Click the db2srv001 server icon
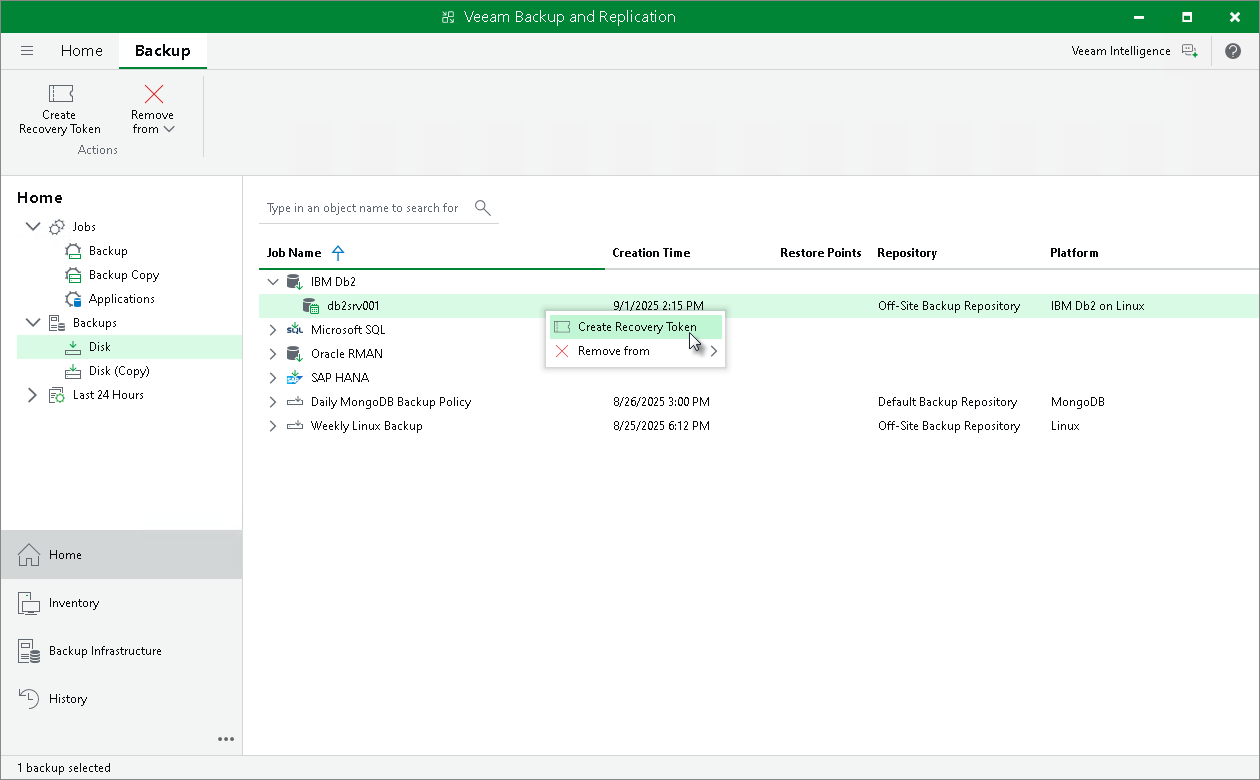Screen dimensions: 1260x780 point(311,306)
